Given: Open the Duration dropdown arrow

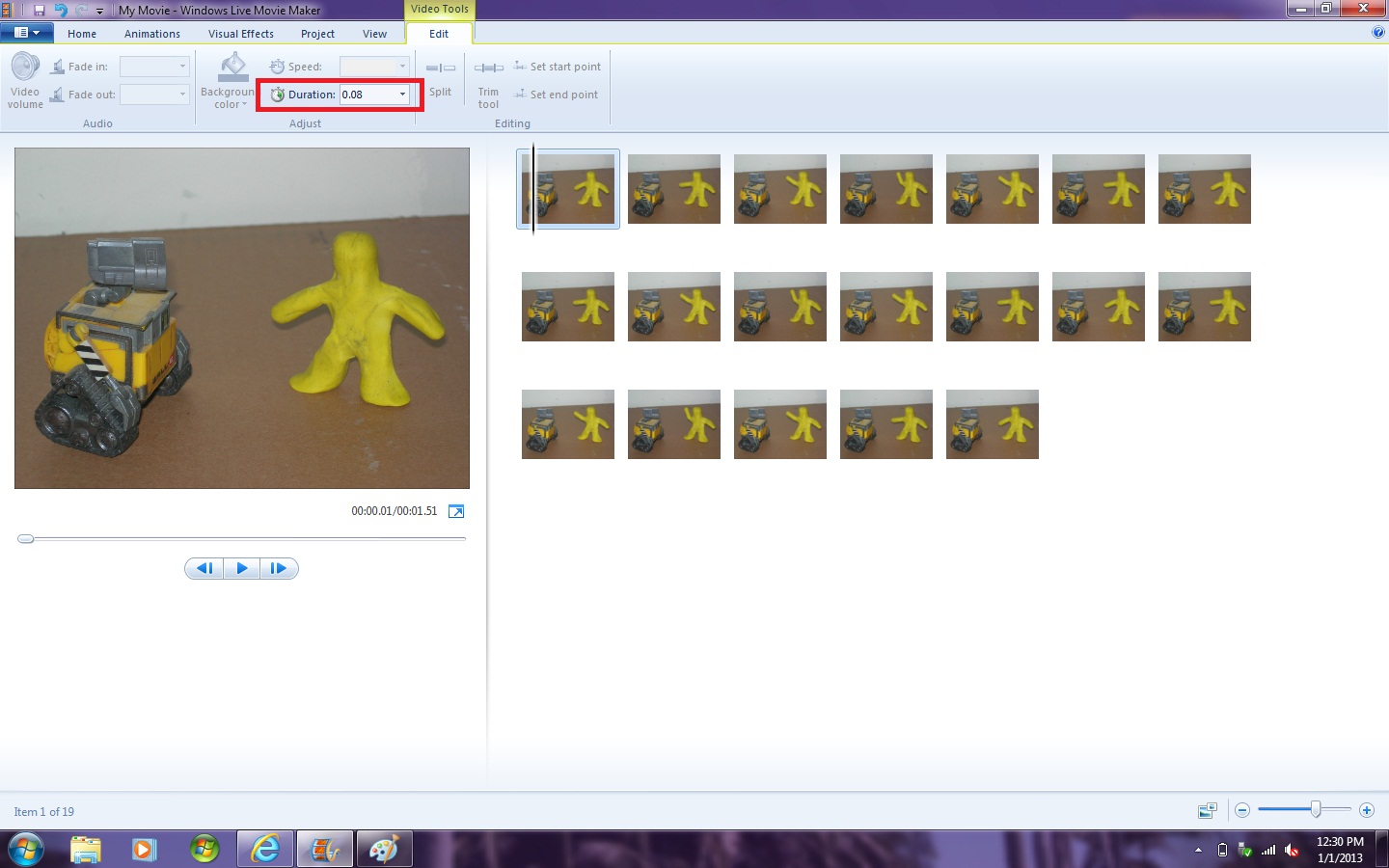Looking at the screenshot, I should click(402, 95).
